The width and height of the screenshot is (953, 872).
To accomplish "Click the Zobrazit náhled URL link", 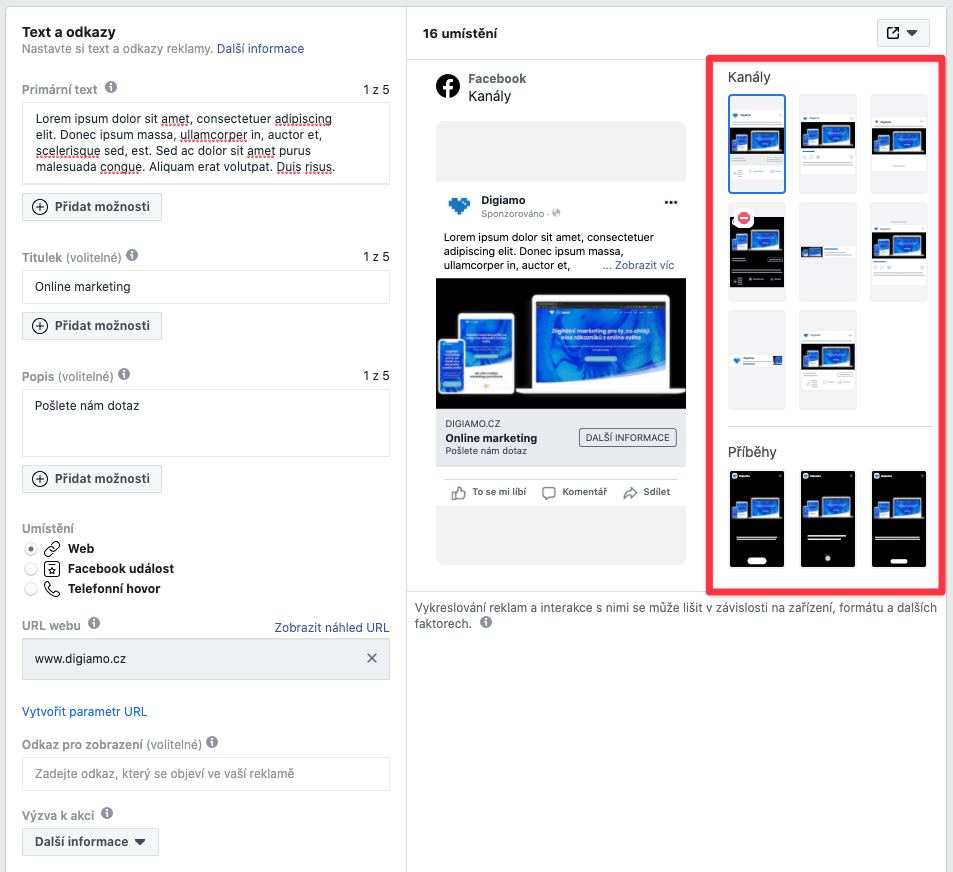I will coord(331,628).
